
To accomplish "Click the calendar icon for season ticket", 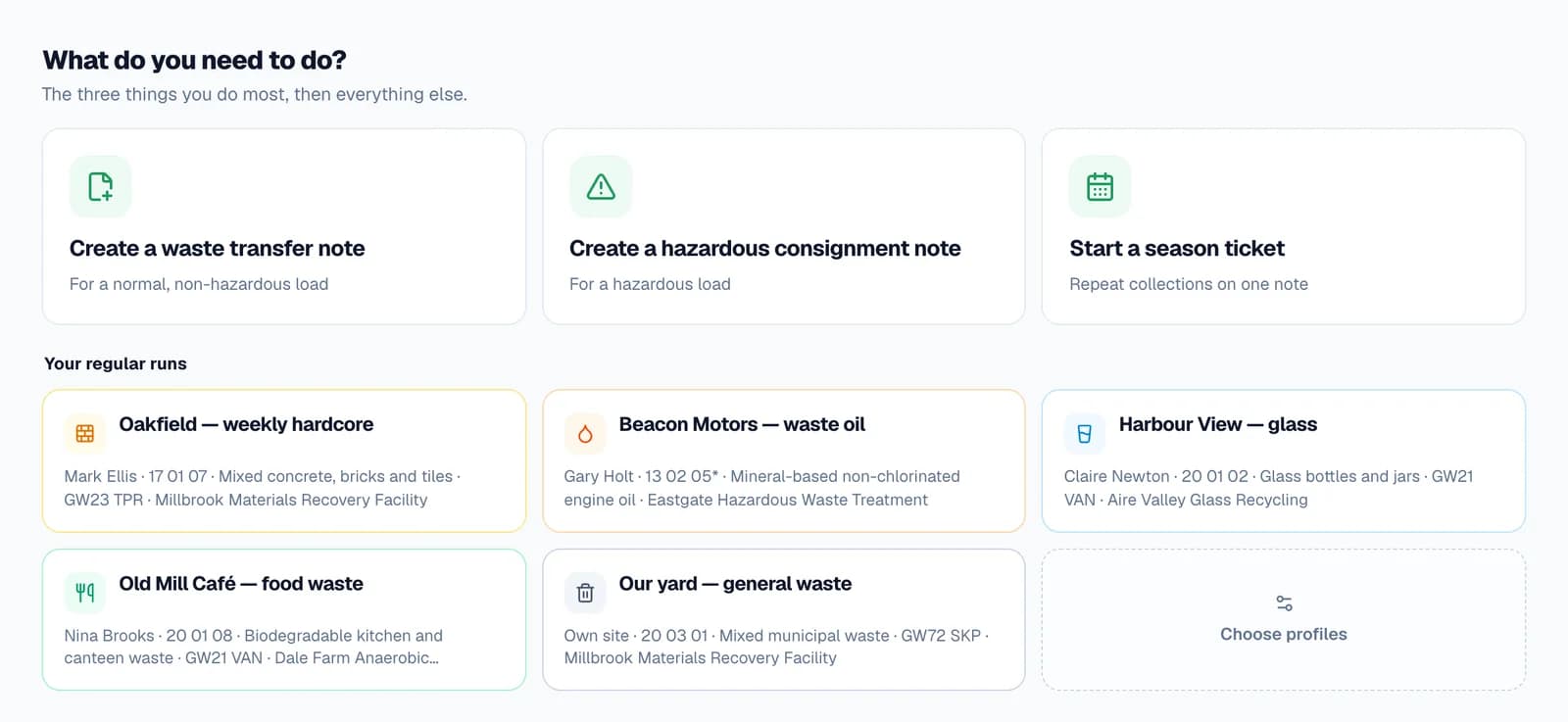I will 1101,186.
